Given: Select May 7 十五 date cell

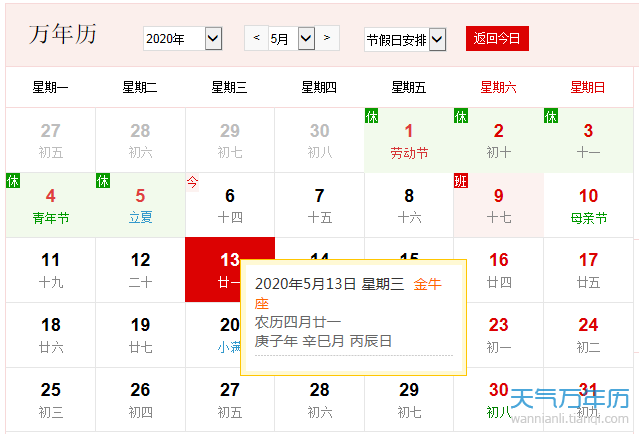Looking at the screenshot, I should [x=320, y=205].
